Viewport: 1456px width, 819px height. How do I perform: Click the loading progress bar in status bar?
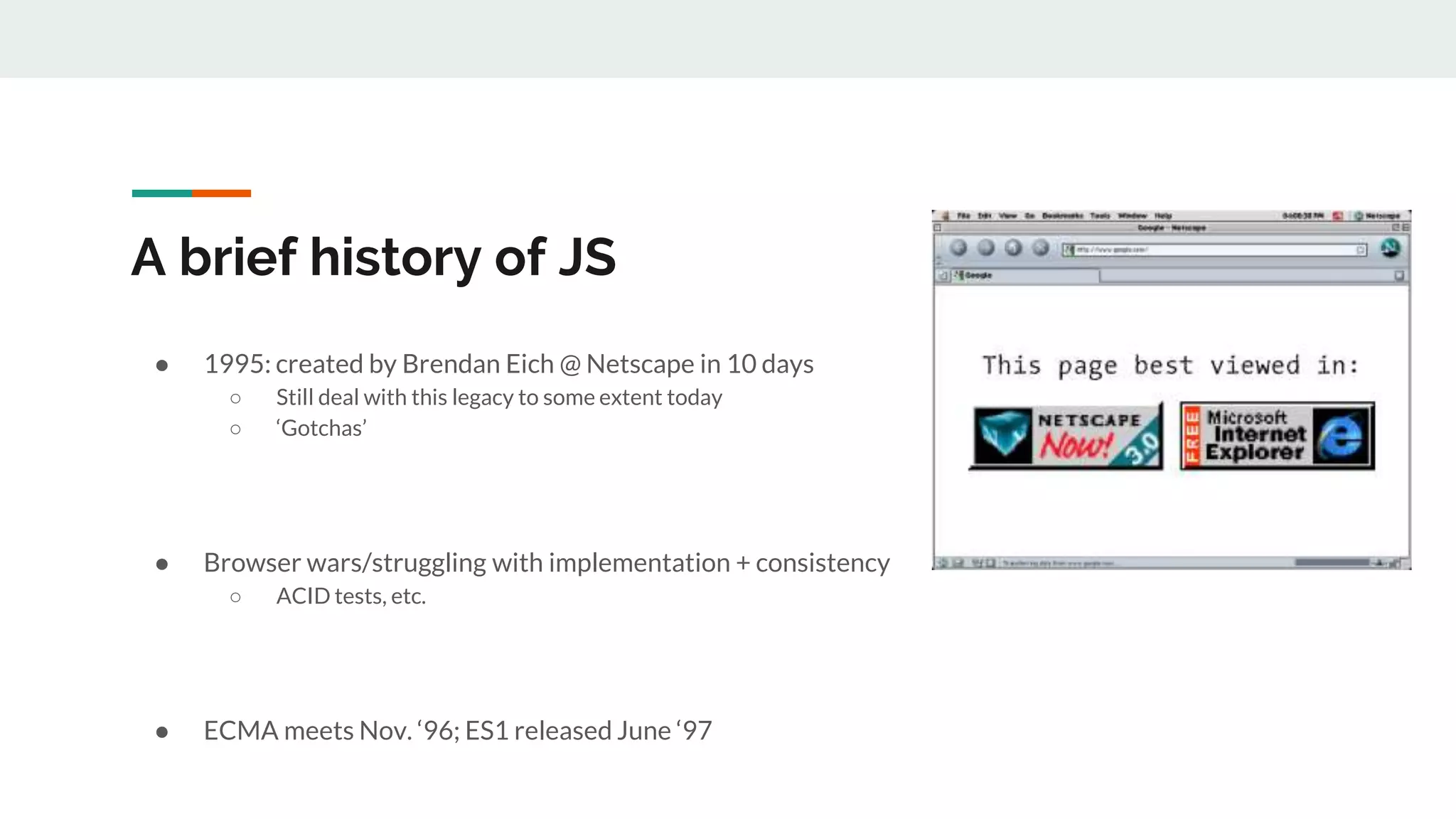click(1332, 562)
